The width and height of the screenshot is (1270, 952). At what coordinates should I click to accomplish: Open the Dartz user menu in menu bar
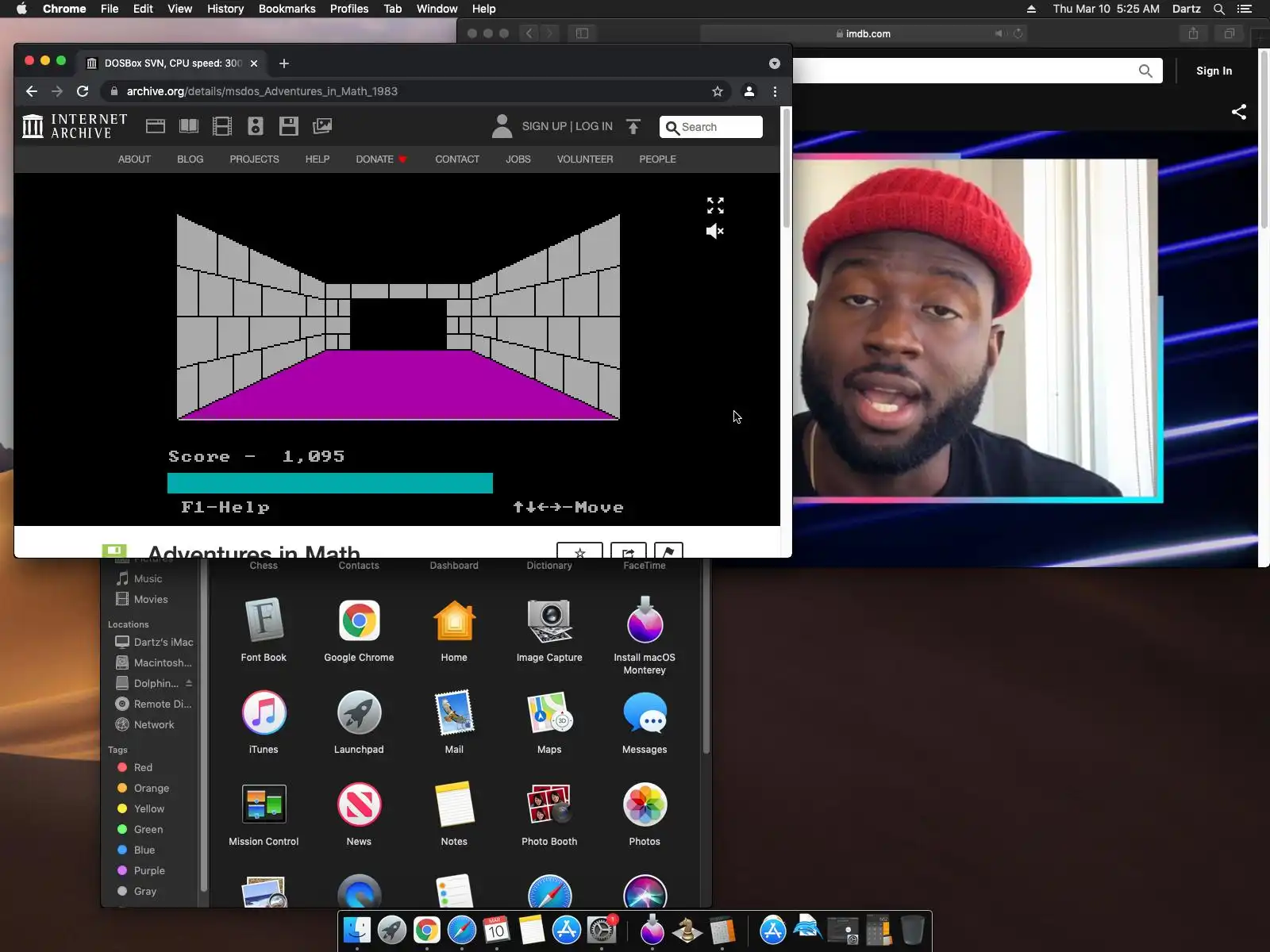pos(1186,9)
